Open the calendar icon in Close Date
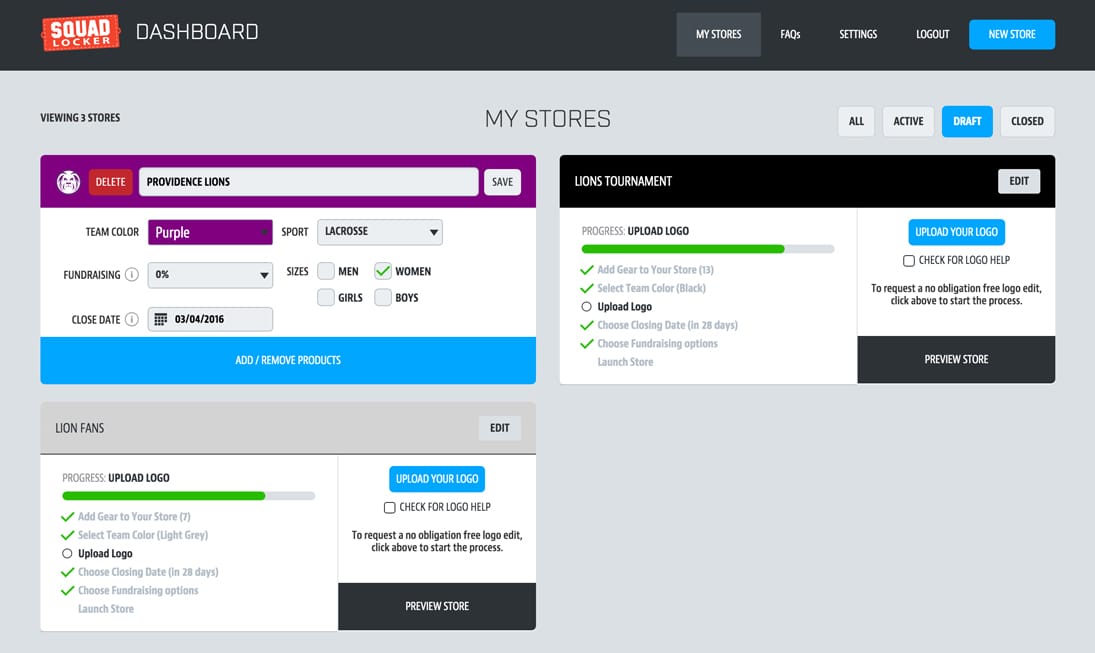This screenshot has height=653, width=1095. 161,319
